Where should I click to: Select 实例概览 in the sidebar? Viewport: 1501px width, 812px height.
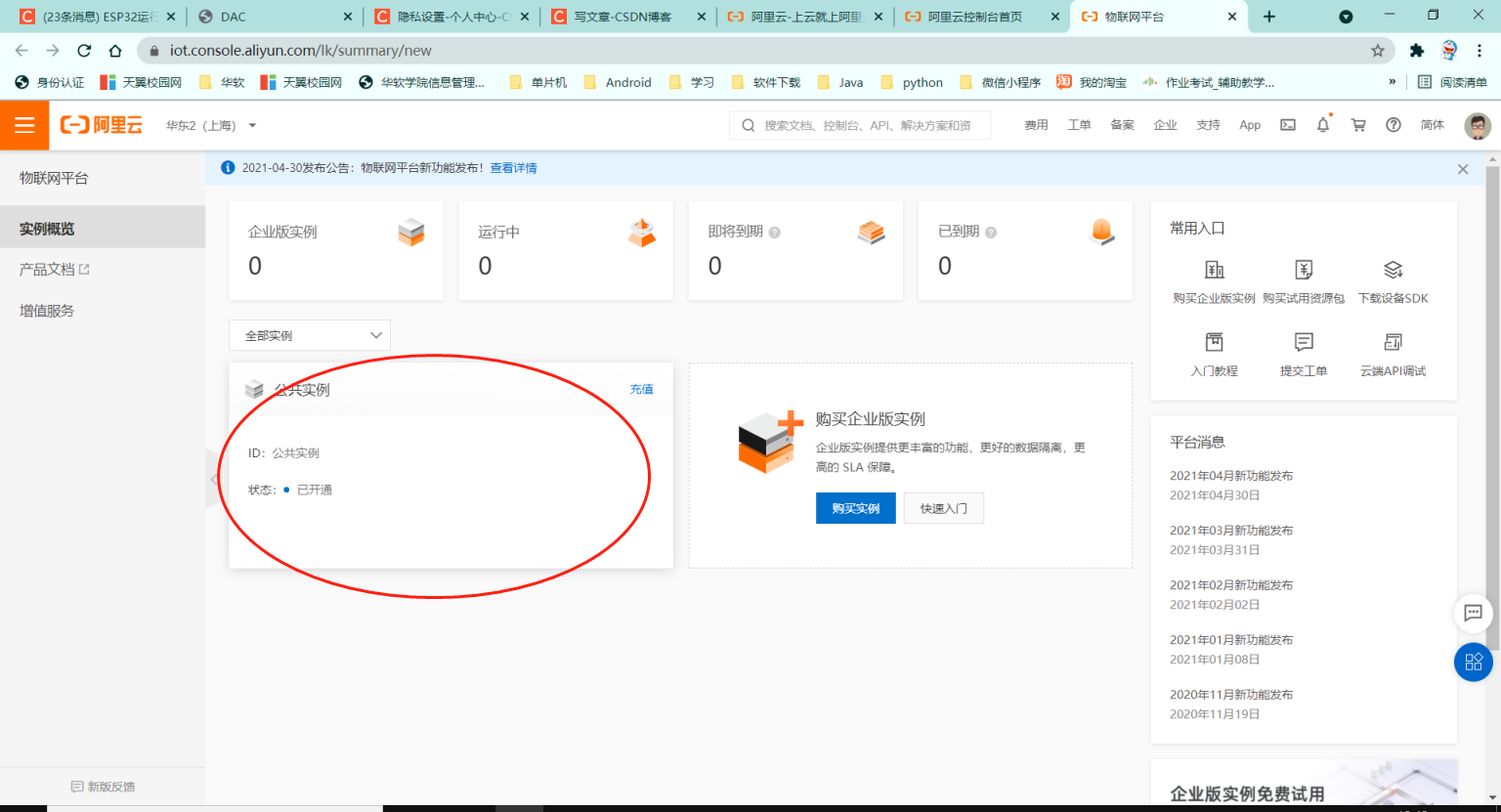[x=103, y=229]
